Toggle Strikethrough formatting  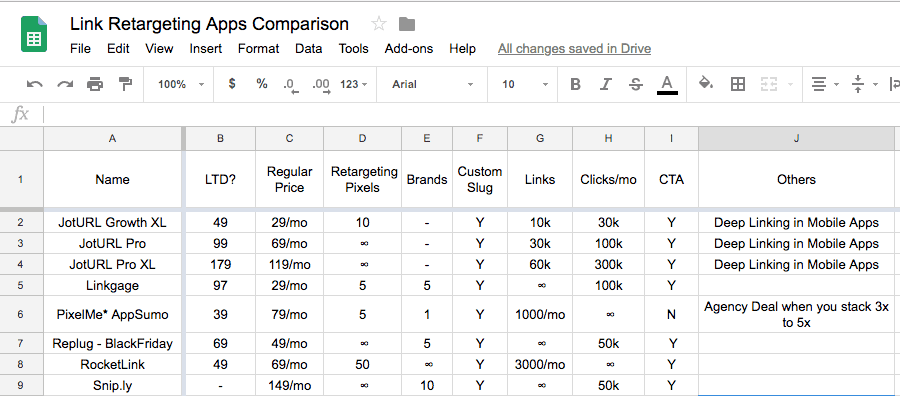click(x=635, y=84)
